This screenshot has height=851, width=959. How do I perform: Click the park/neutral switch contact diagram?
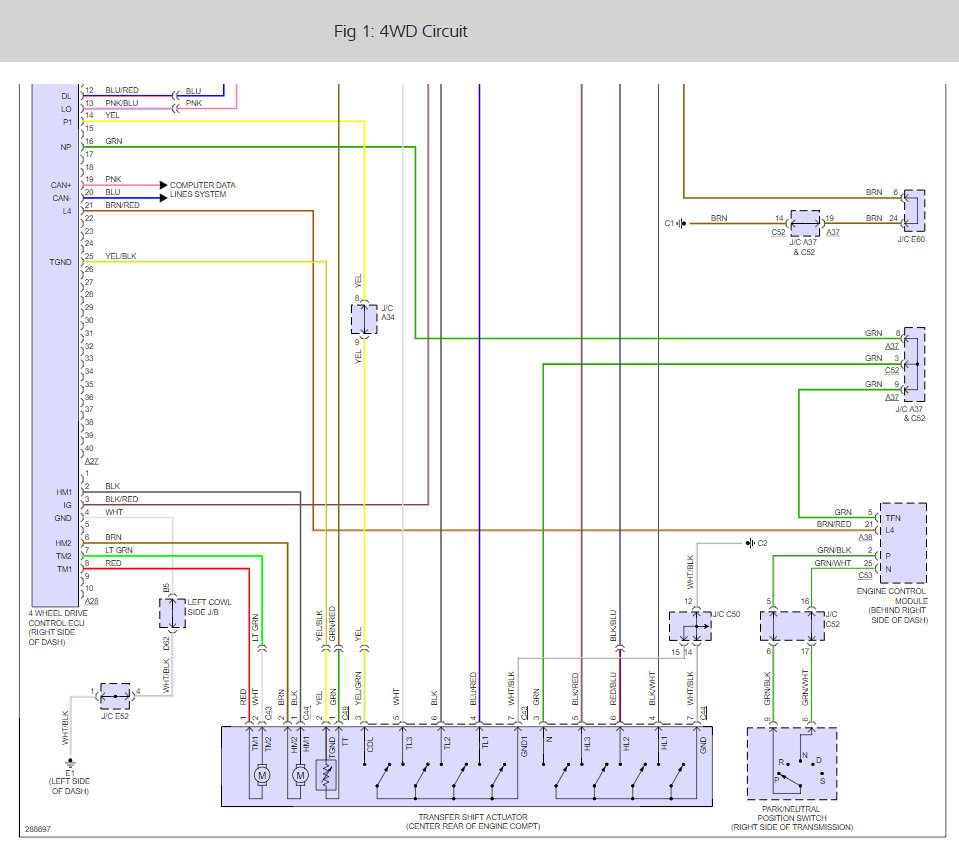792,764
